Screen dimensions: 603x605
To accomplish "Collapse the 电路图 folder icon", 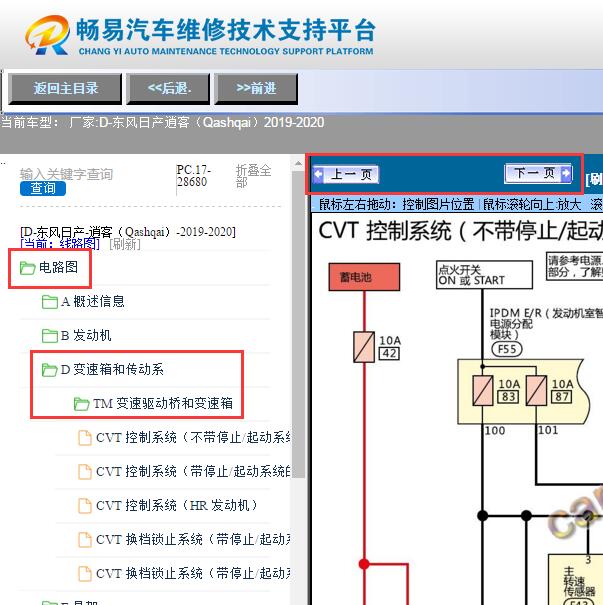I will tap(27, 268).
